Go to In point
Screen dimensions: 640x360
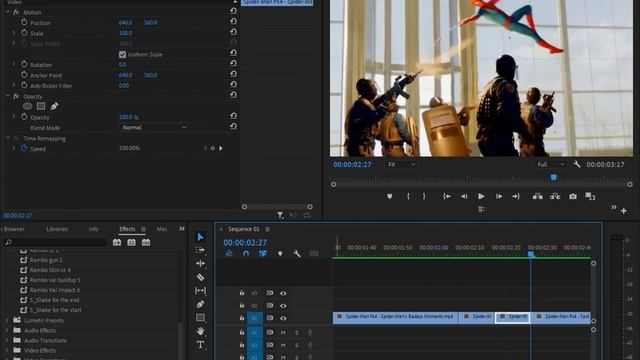[x=447, y=196]
